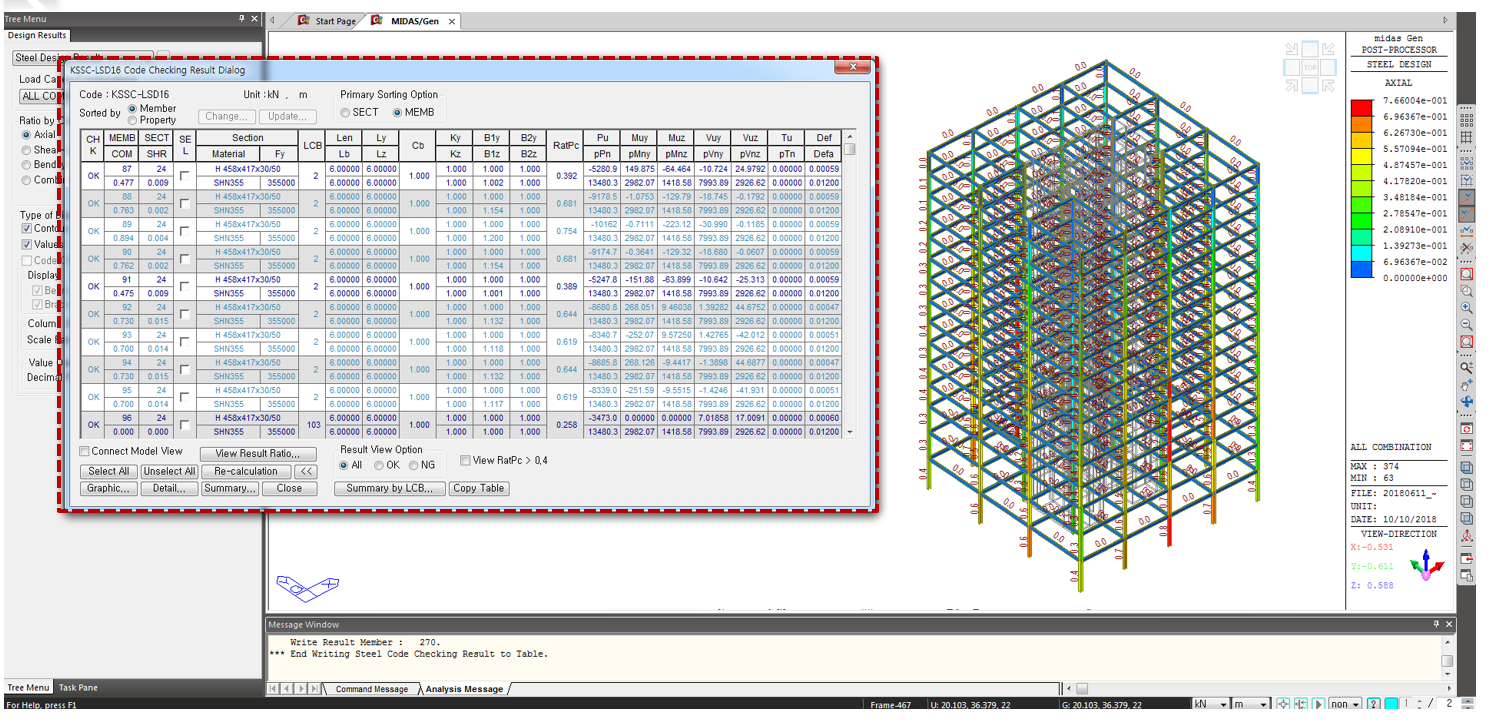Click the results table vertical scrollbar

point(850,284)
